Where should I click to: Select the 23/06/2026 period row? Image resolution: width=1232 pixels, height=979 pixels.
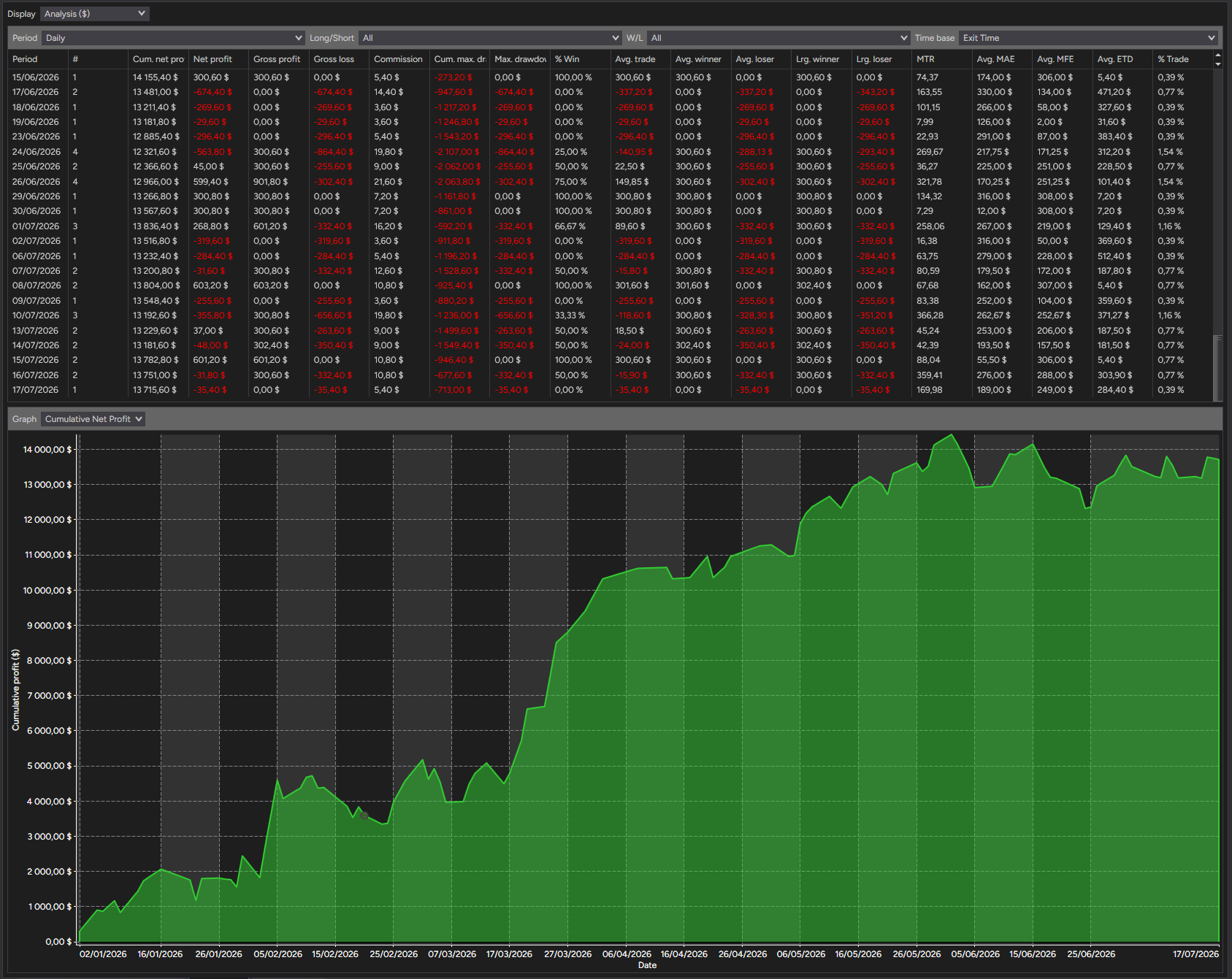point(611,137)
